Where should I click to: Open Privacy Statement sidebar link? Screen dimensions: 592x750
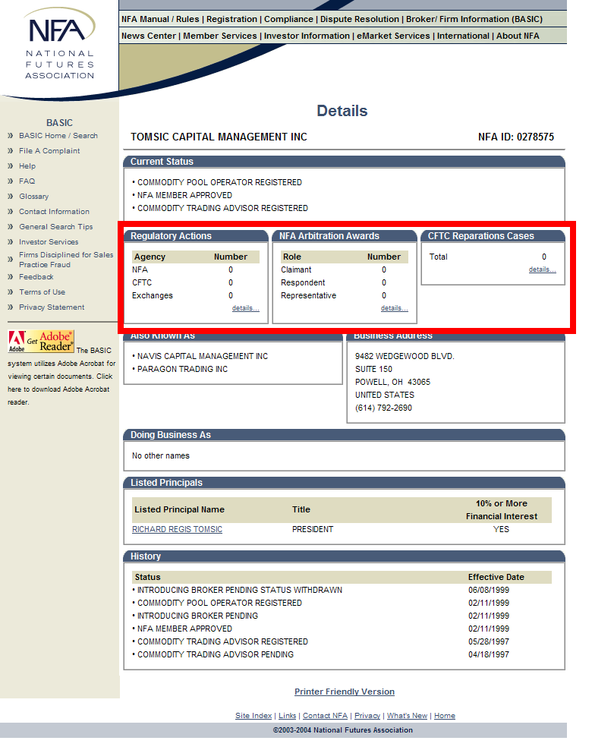[52, 307]
